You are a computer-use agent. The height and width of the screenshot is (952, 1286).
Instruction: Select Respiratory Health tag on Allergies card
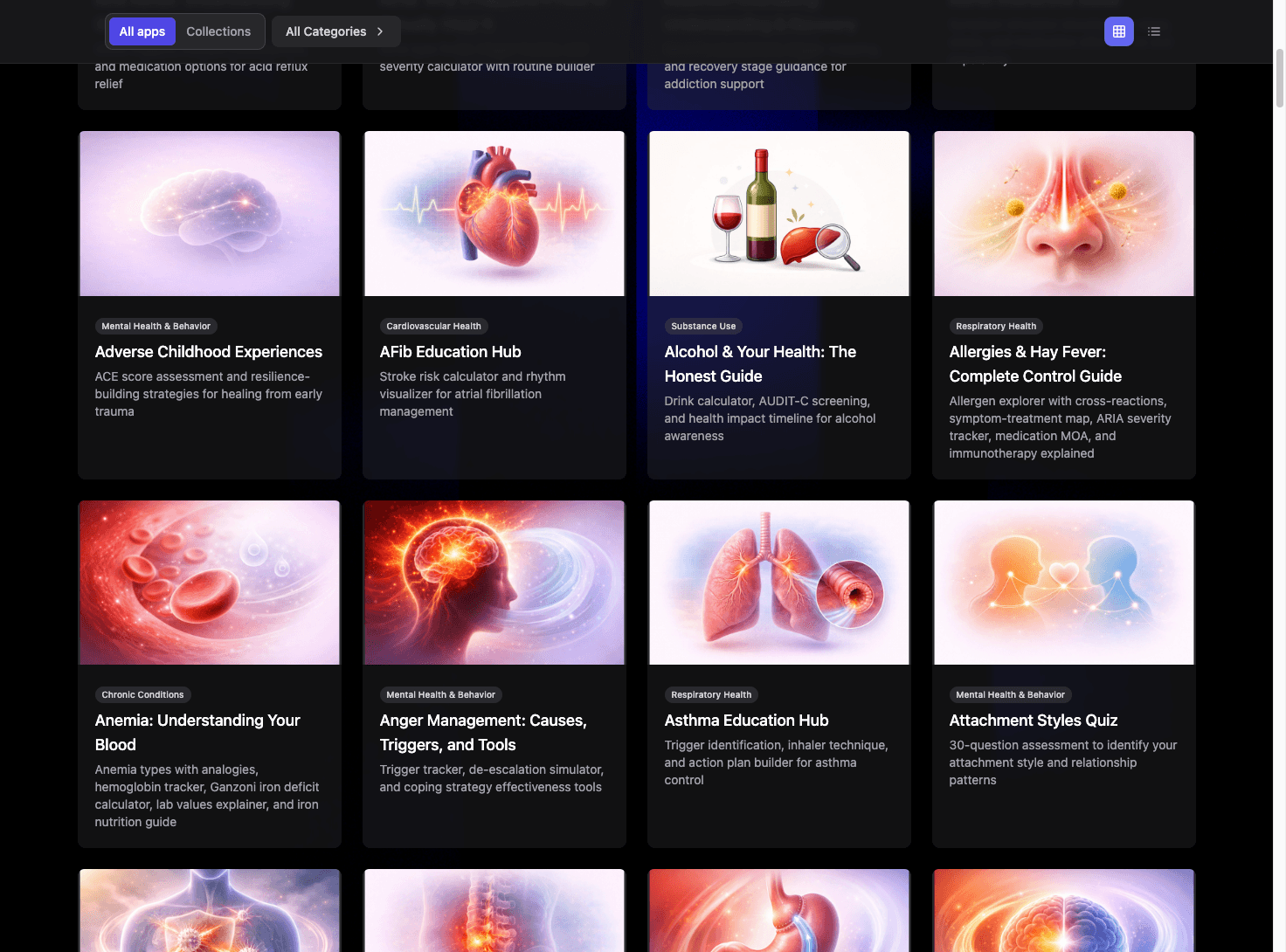(996, 327)
